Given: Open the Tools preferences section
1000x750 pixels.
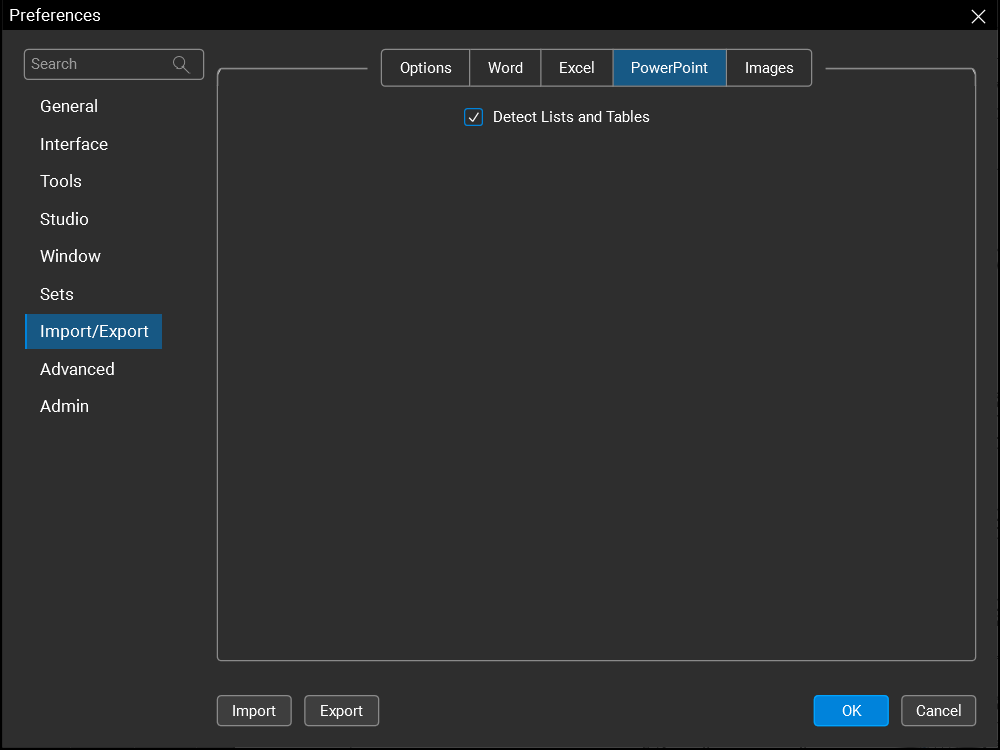Looking at the screenshot, I should click(x=61, y=181).
